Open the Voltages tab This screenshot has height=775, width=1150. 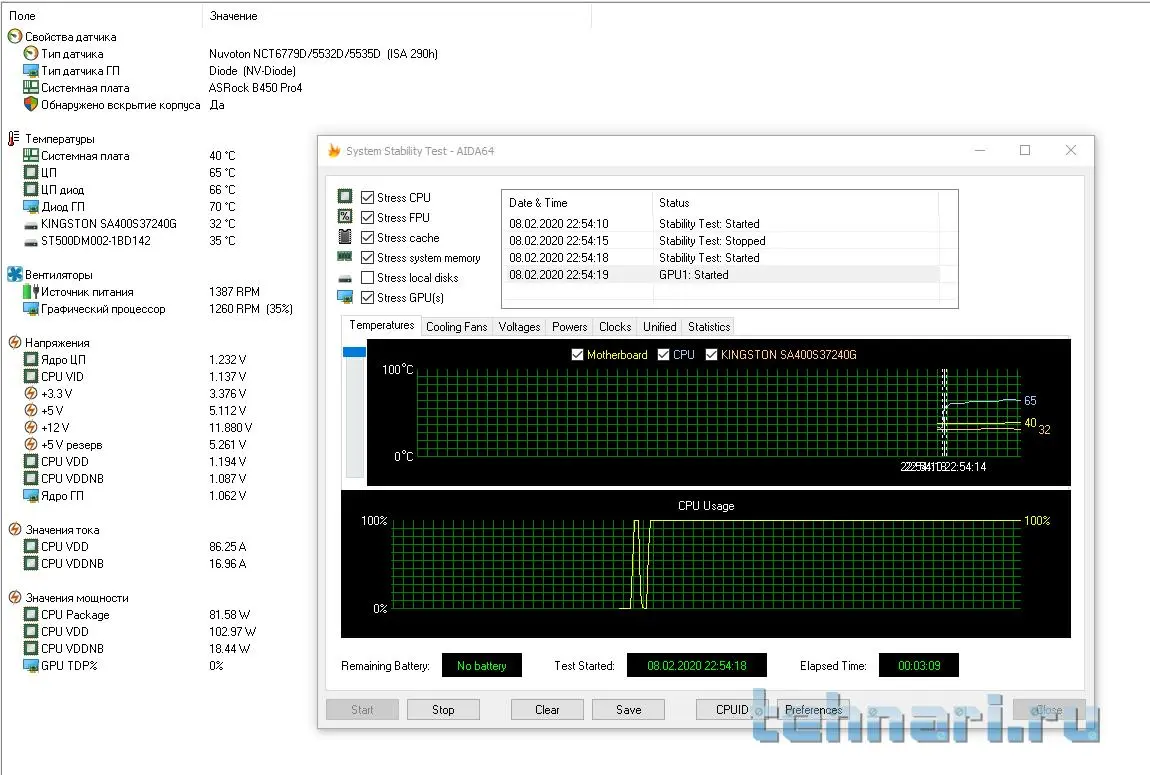click(x=519, y=326)
